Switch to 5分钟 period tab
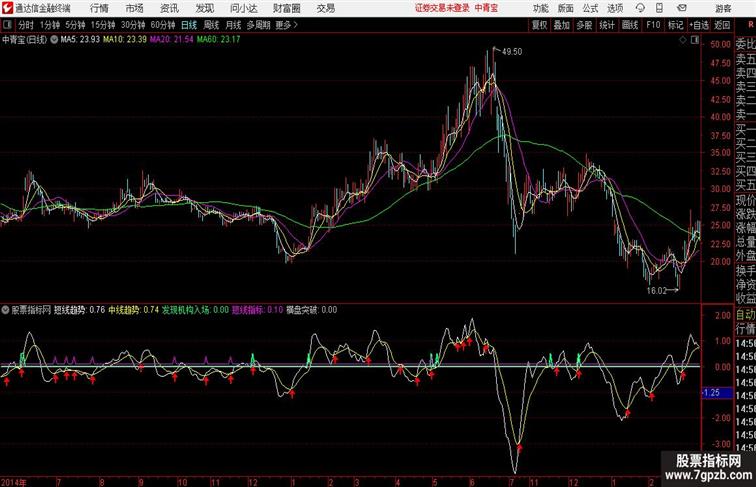Viewport: 756px width, 487px height. pyautogui.click(x=75, y=25)
